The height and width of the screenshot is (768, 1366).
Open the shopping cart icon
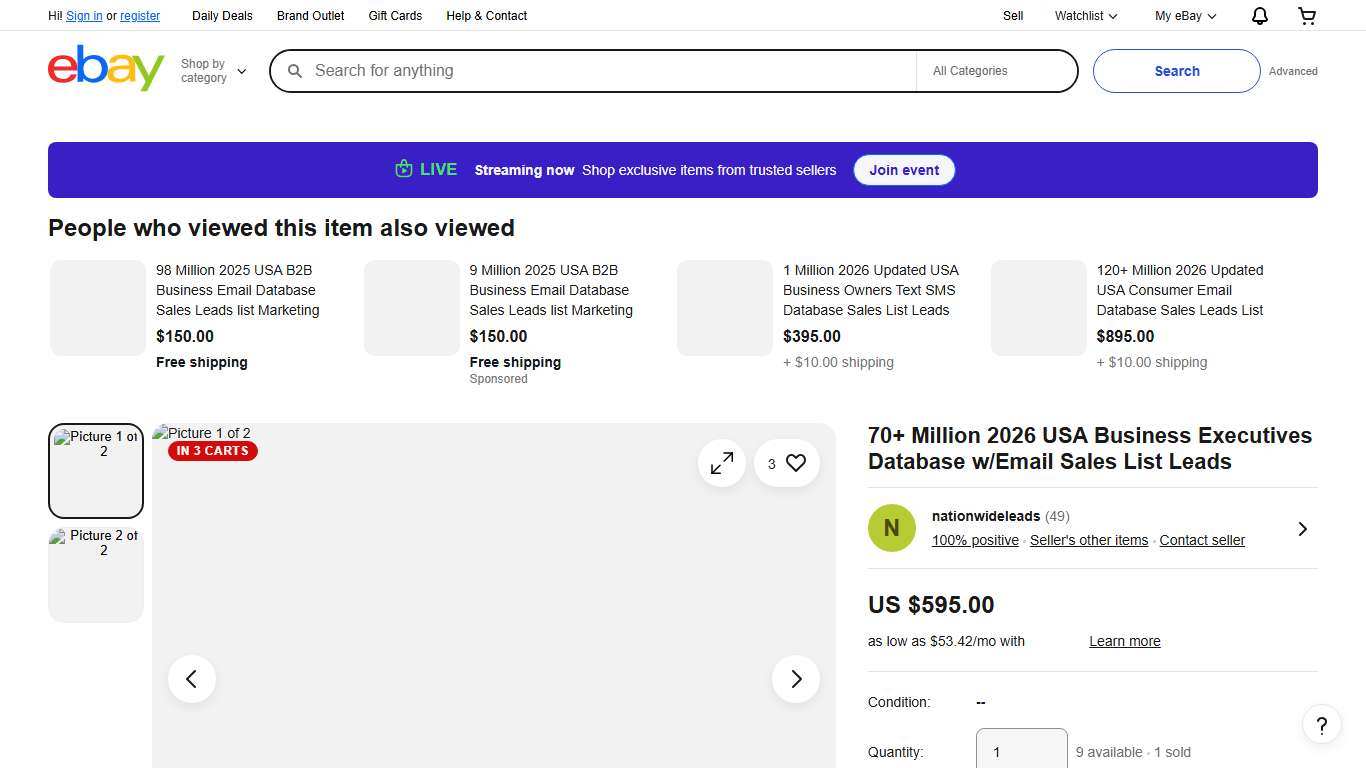[1306, 15]
